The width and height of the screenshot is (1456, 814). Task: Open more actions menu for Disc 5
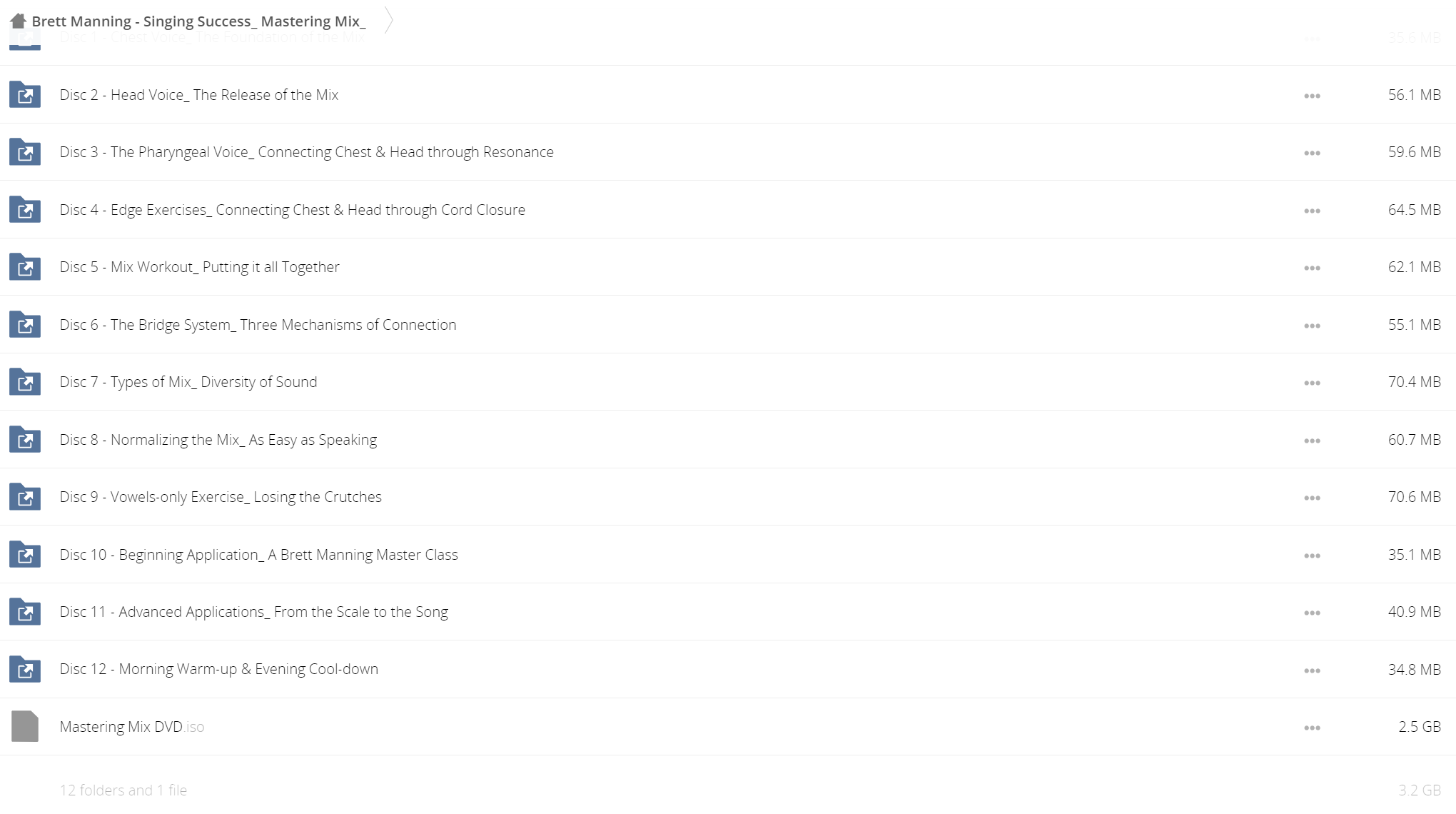(1312, 268)
